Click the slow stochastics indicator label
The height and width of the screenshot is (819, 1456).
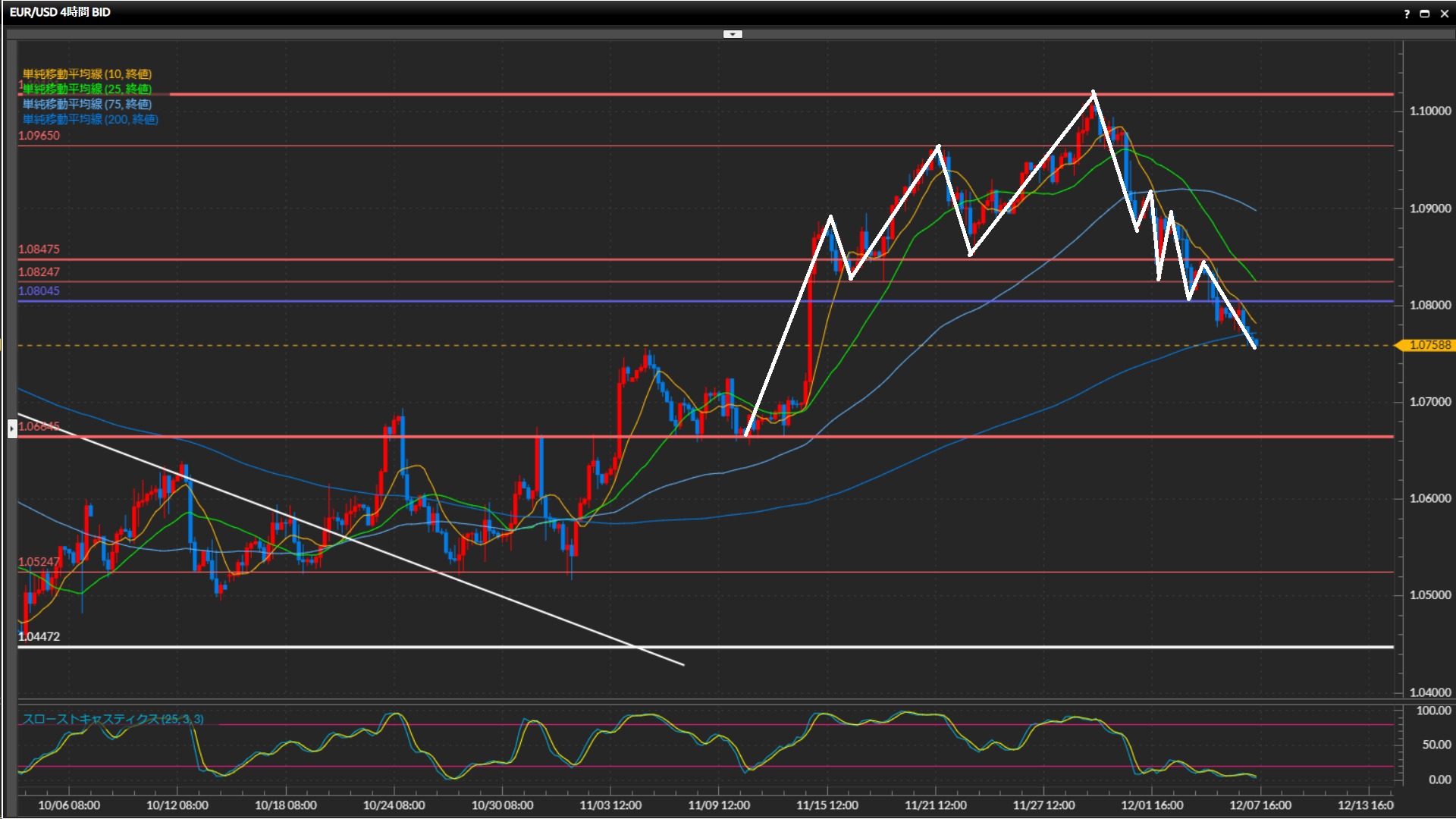click(113, 719)
